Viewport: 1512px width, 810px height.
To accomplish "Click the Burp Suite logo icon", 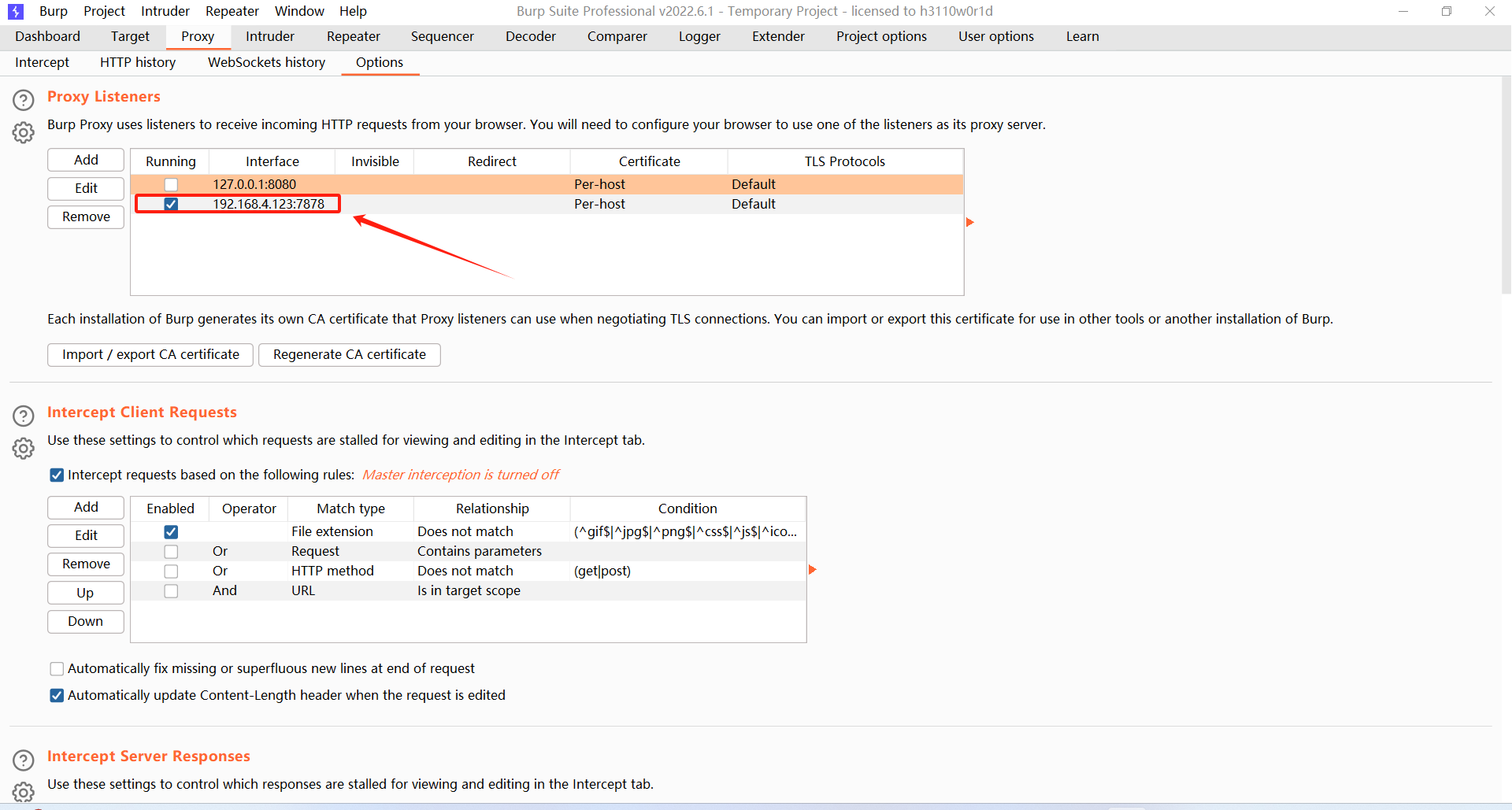I will [x=16, y=11].
